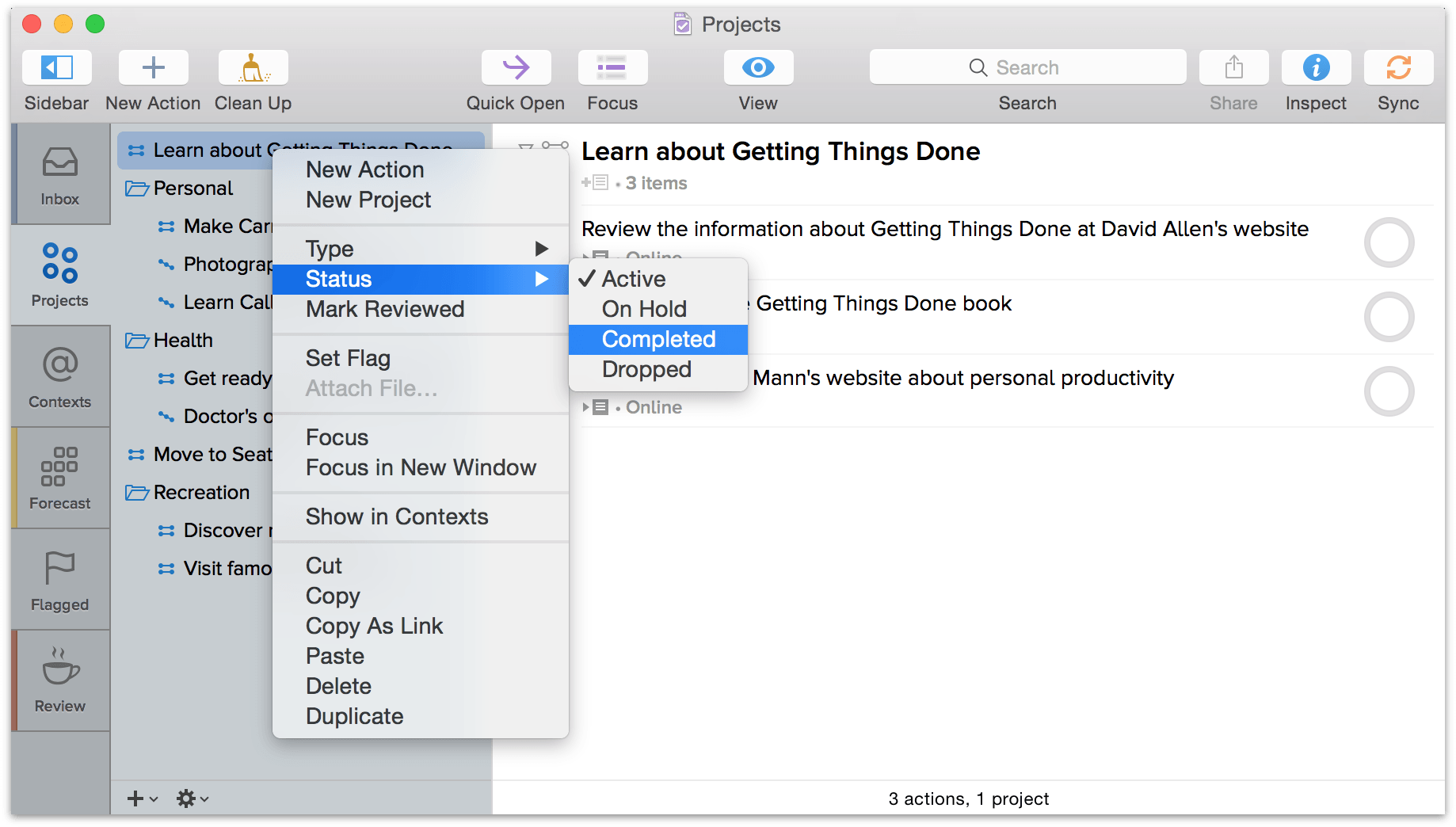Click the project title Learn about Getting Things Done
Viewport: 1456px width, 827px height.
click(x=780, y=151)
